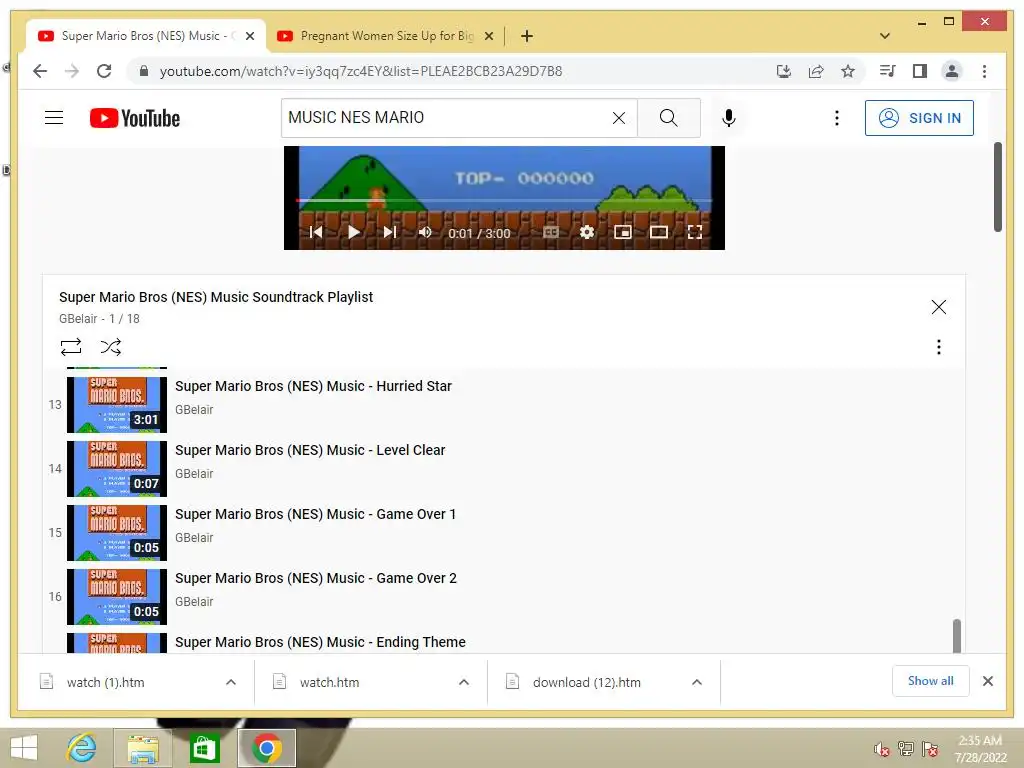This screenshot has height=768, width=1024.
Task: Go to the YouTube home logo
Action: tap(135, 118)
